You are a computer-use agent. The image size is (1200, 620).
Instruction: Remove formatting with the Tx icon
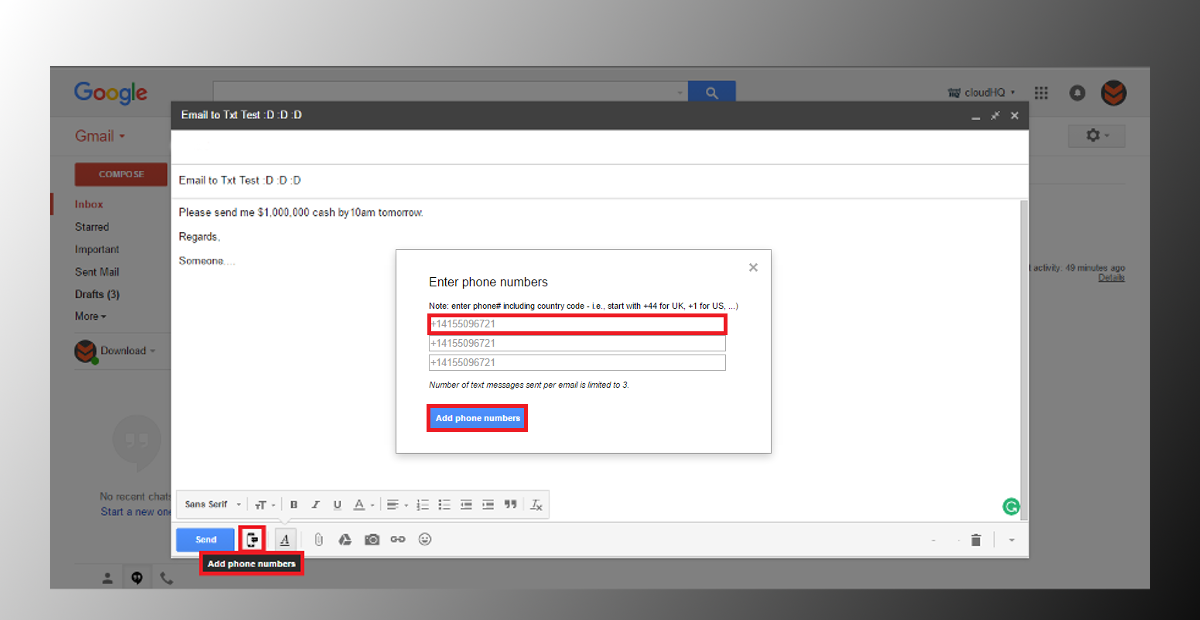[537, 505]
